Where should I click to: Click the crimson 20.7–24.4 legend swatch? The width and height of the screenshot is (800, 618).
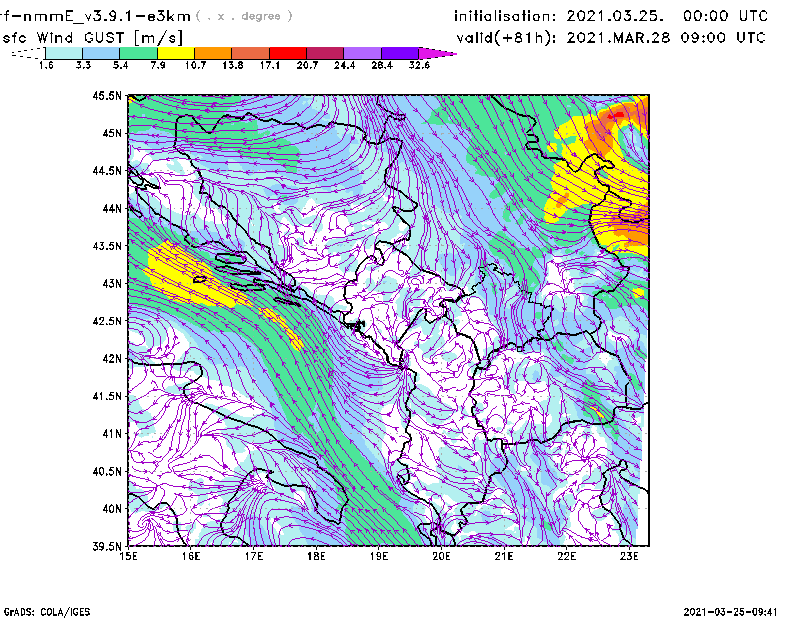pos(325,53)
